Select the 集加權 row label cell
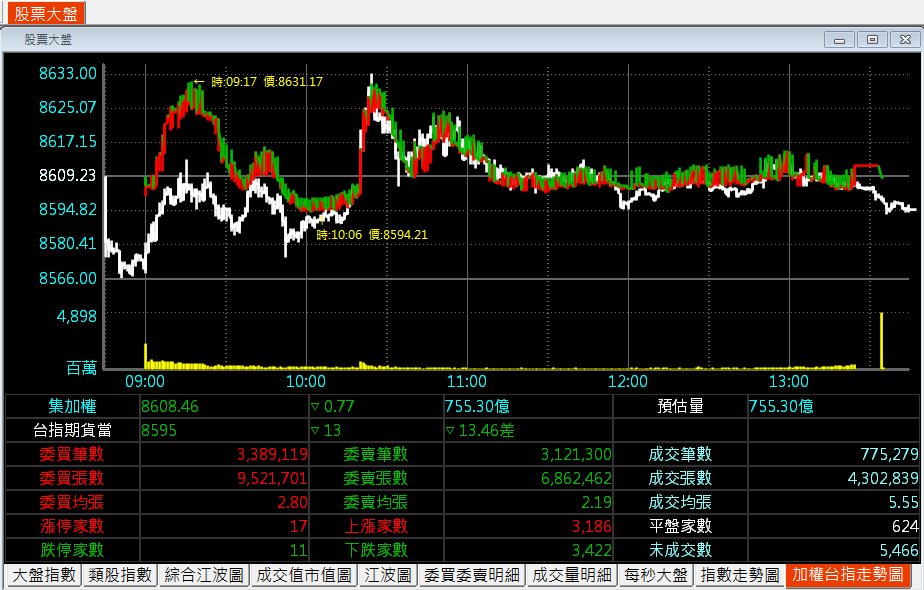This screenshot has height=590, width=924. [72, 406]
